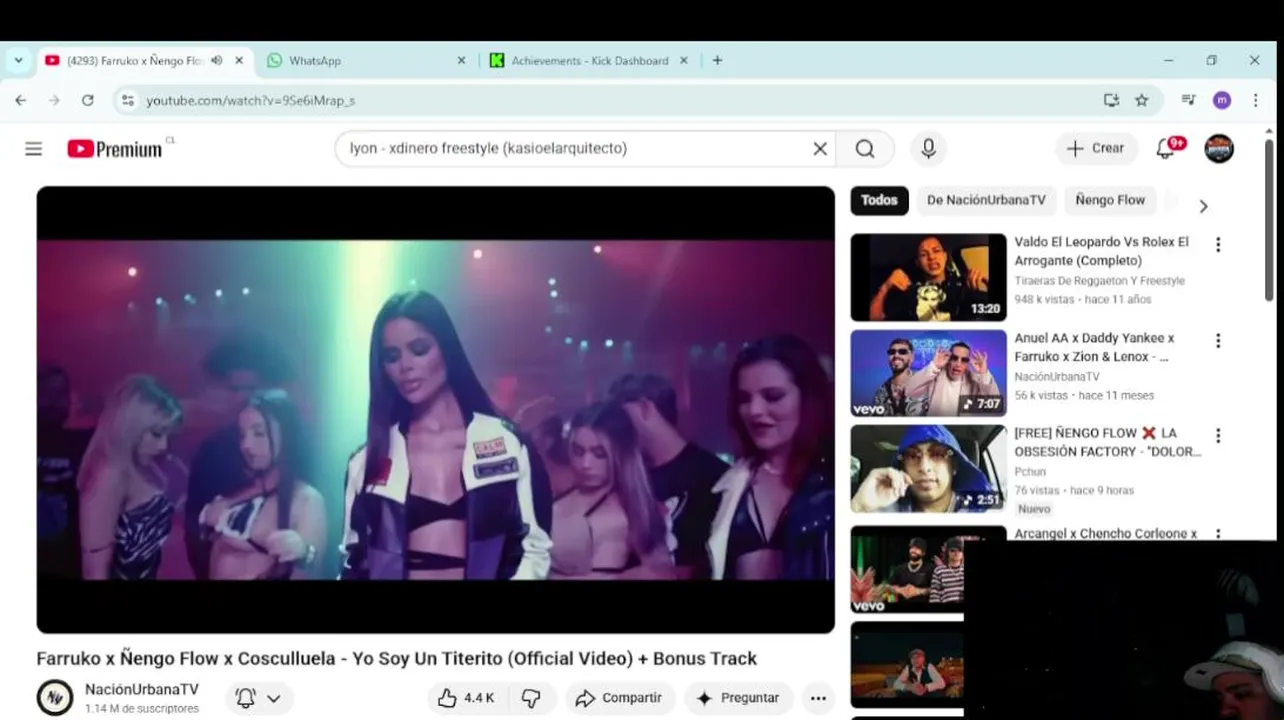This screenshot has width=1284, height=720.
Task: Reload the YouTube page
Action: point(88,100)
